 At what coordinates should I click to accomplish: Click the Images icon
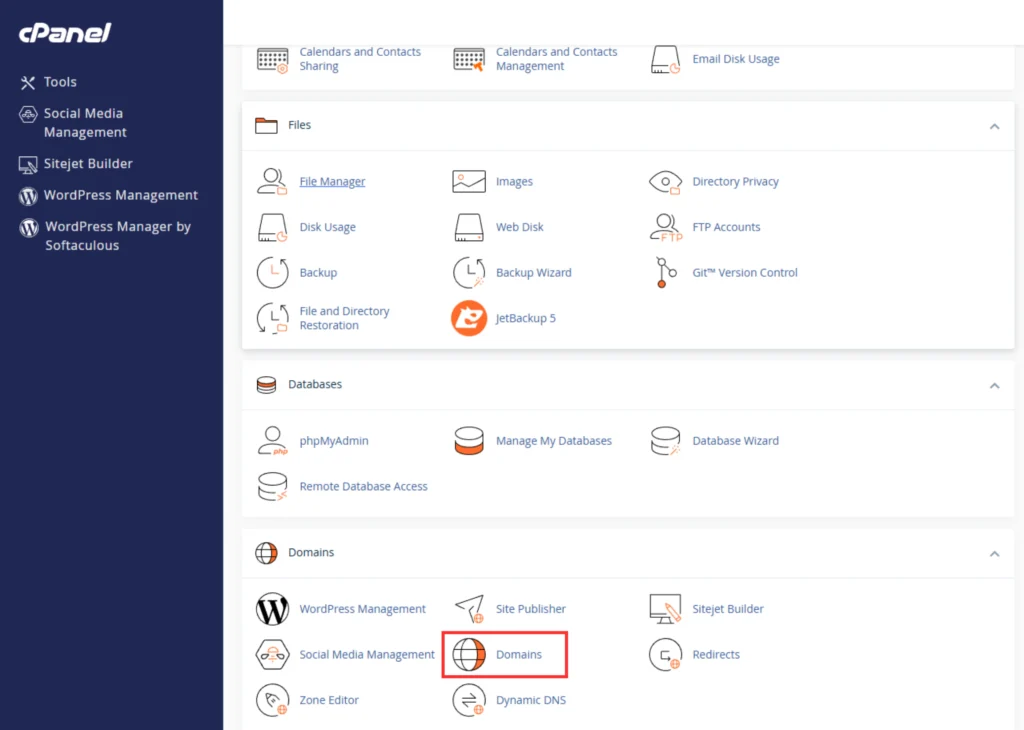469,182
